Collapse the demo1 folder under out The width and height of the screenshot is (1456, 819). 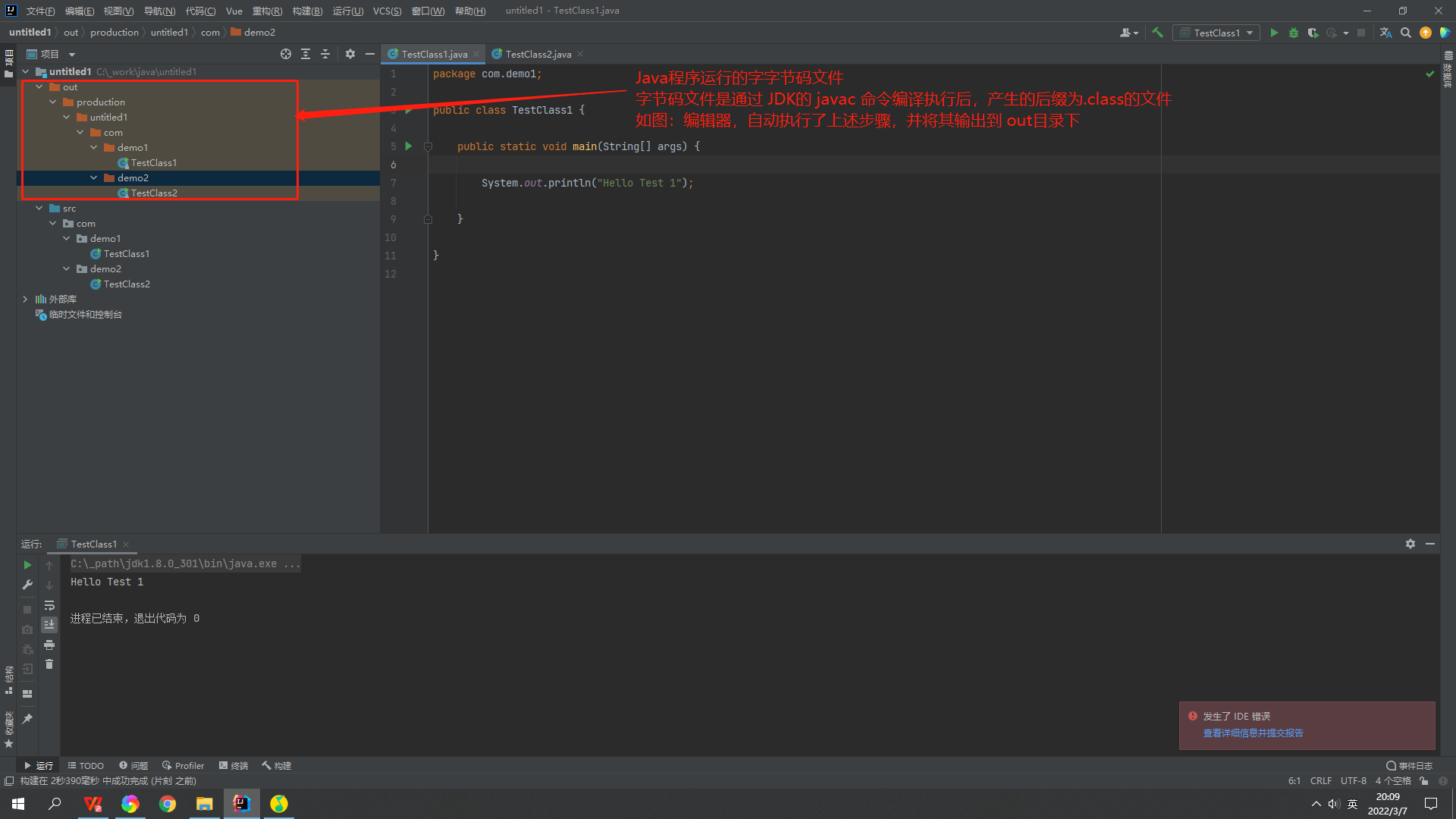point(94,148)
